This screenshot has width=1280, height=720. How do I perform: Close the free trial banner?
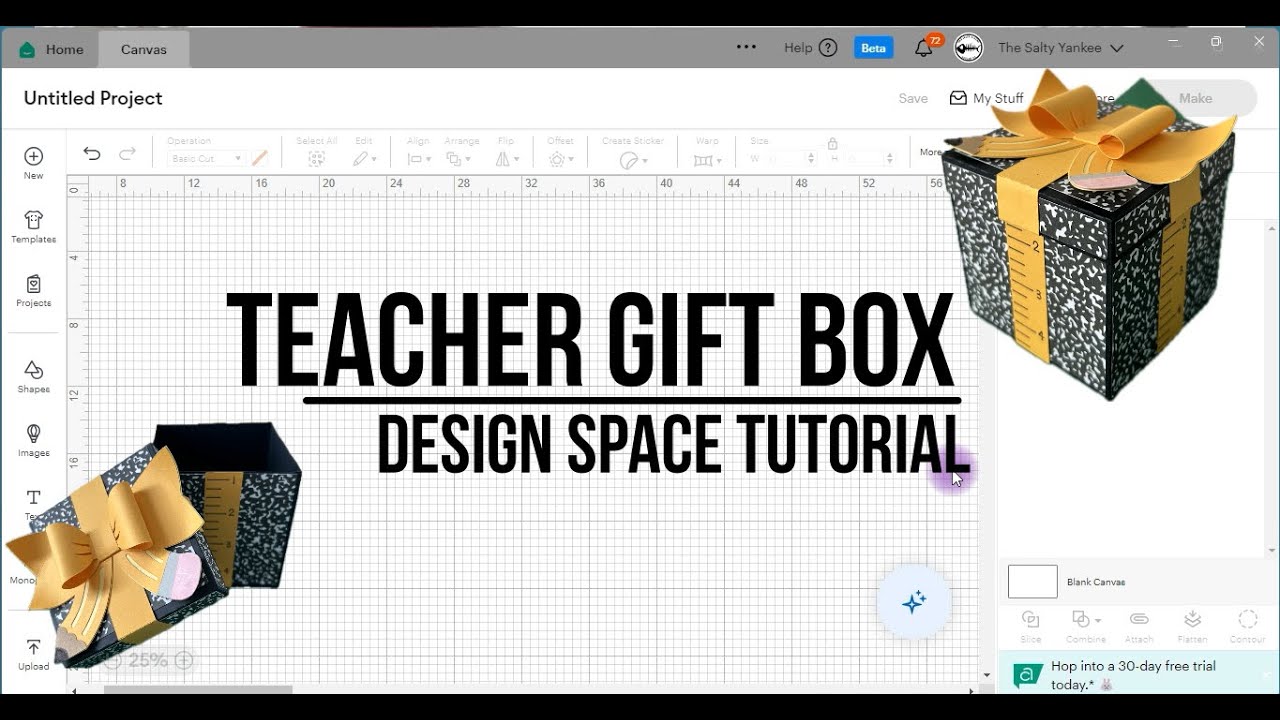click(x=1267, y=676)
